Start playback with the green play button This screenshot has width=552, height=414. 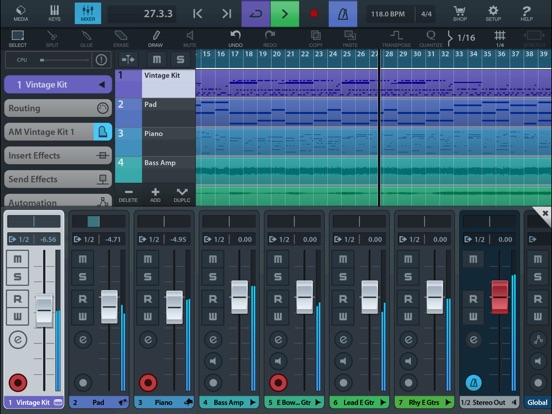(284, 14)
